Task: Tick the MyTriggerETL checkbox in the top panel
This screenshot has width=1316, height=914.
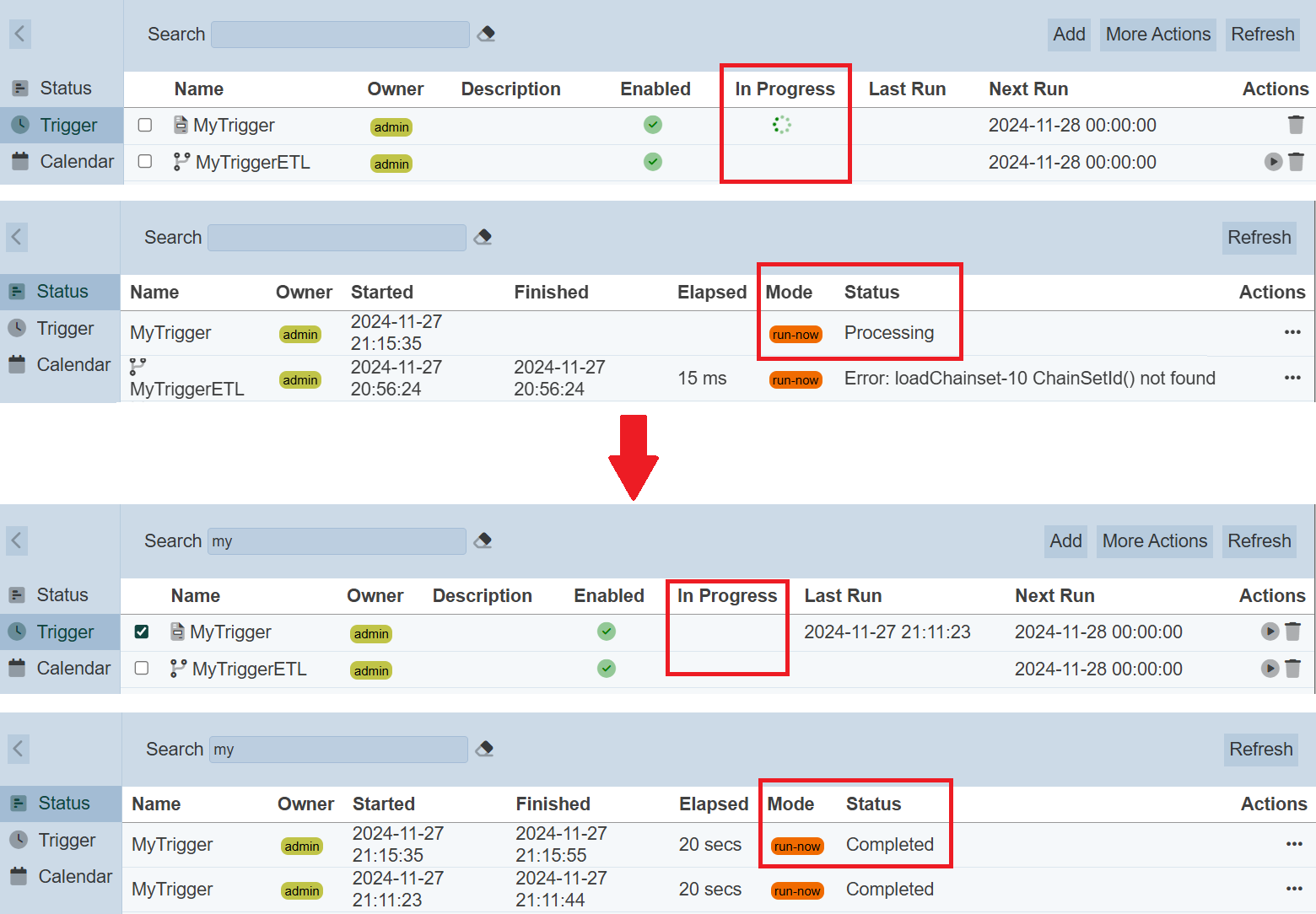Action: pos(145,161)
